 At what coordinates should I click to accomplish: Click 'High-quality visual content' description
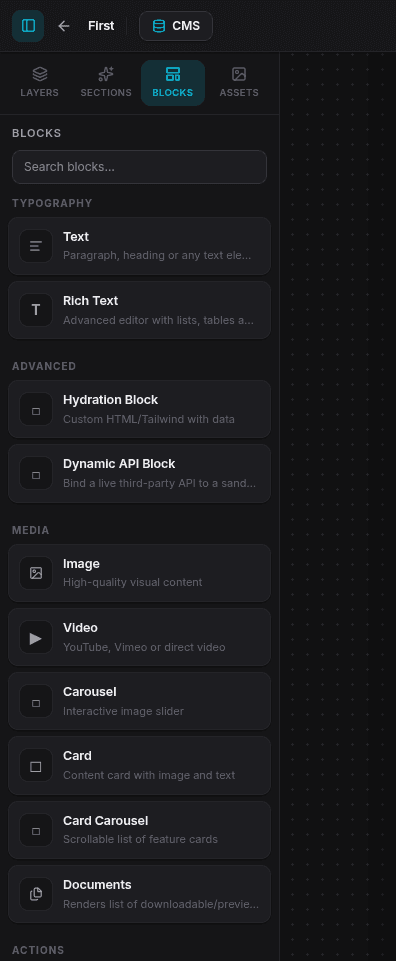point(132,582)
